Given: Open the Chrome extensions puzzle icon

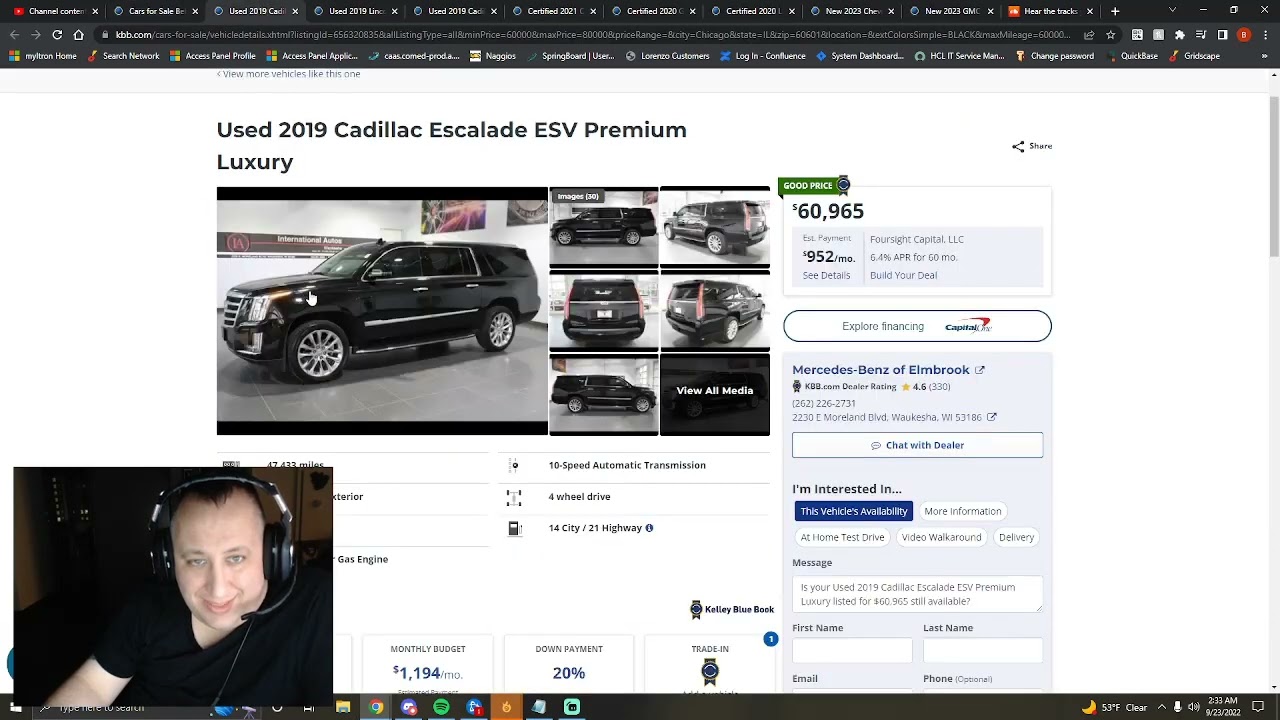Looking at the screenshot, I should (1179, 34).
